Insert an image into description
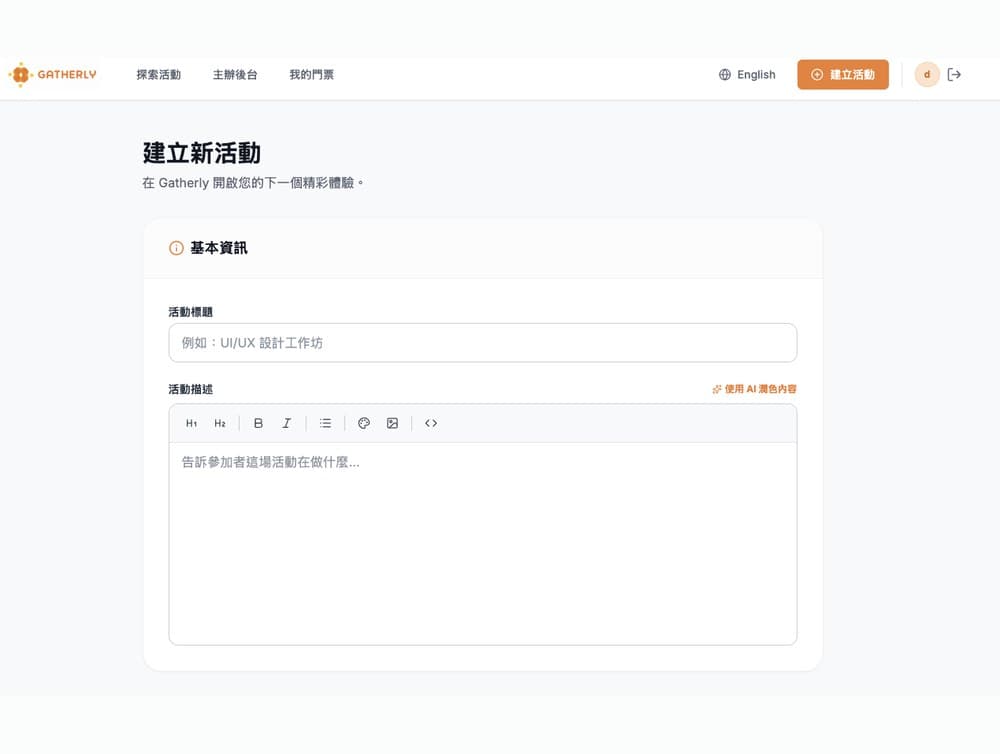The image size is (1000, 754). click(392, 423)
